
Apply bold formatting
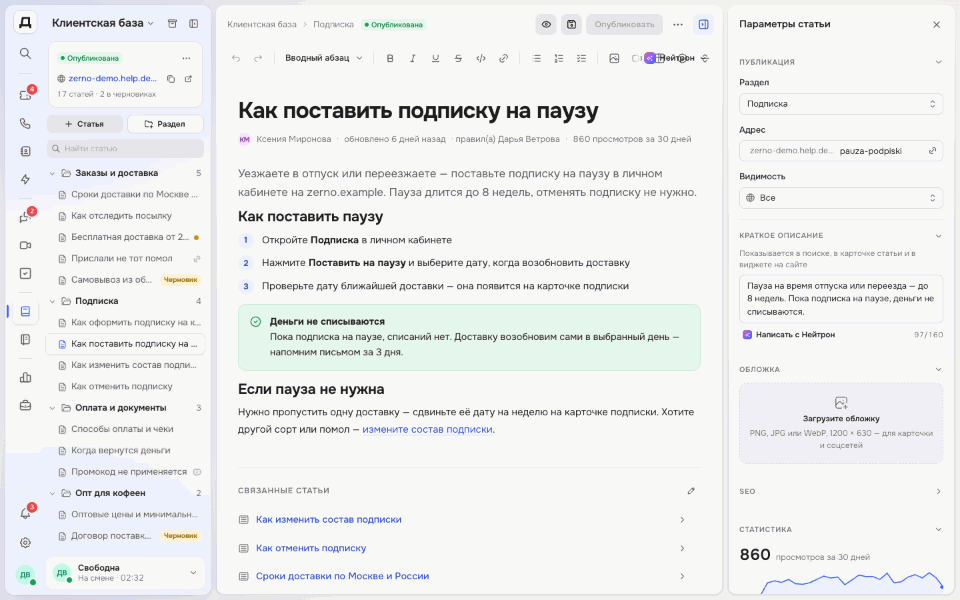click(x=390, y=58)
